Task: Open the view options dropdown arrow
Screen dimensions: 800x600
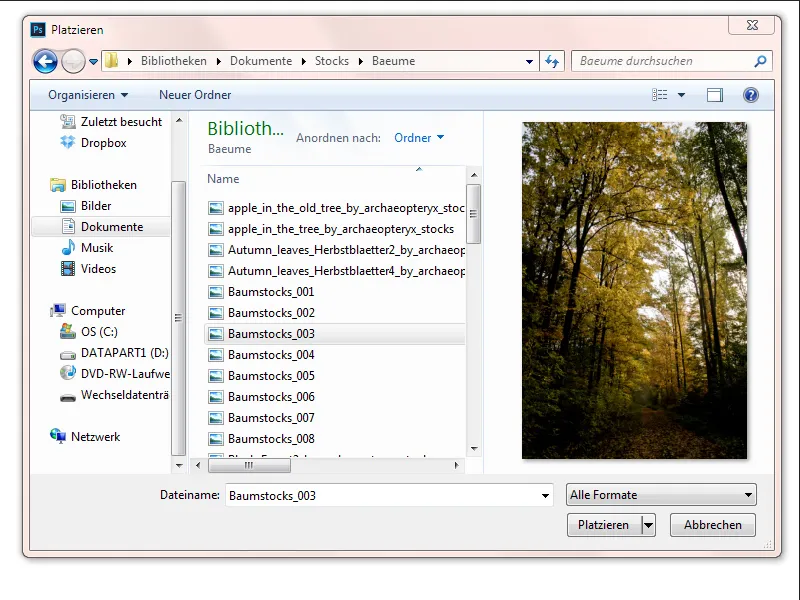Action: (681, 95)
